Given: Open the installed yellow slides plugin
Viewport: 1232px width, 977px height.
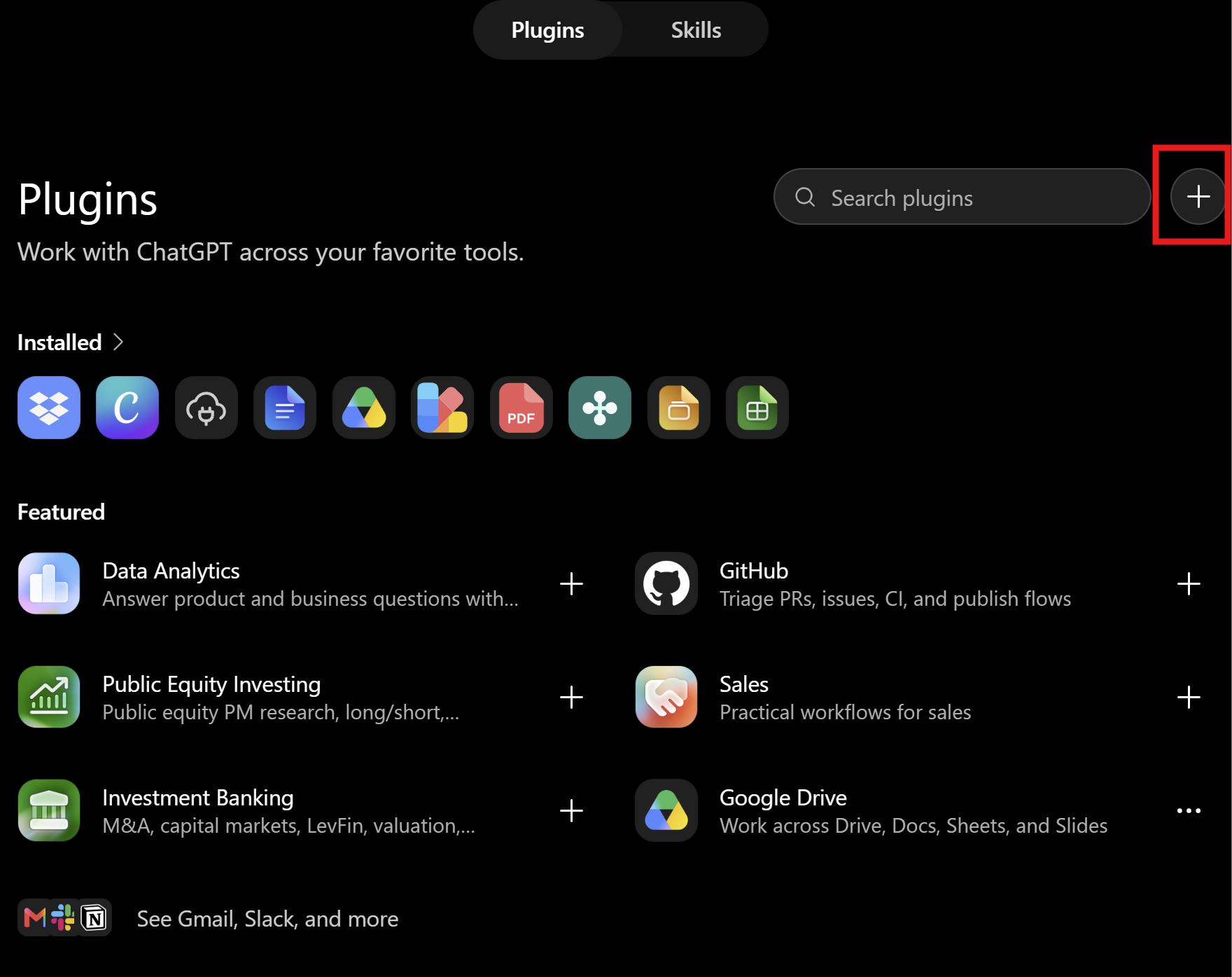Looking at the screenshot, I should point(679,408).
